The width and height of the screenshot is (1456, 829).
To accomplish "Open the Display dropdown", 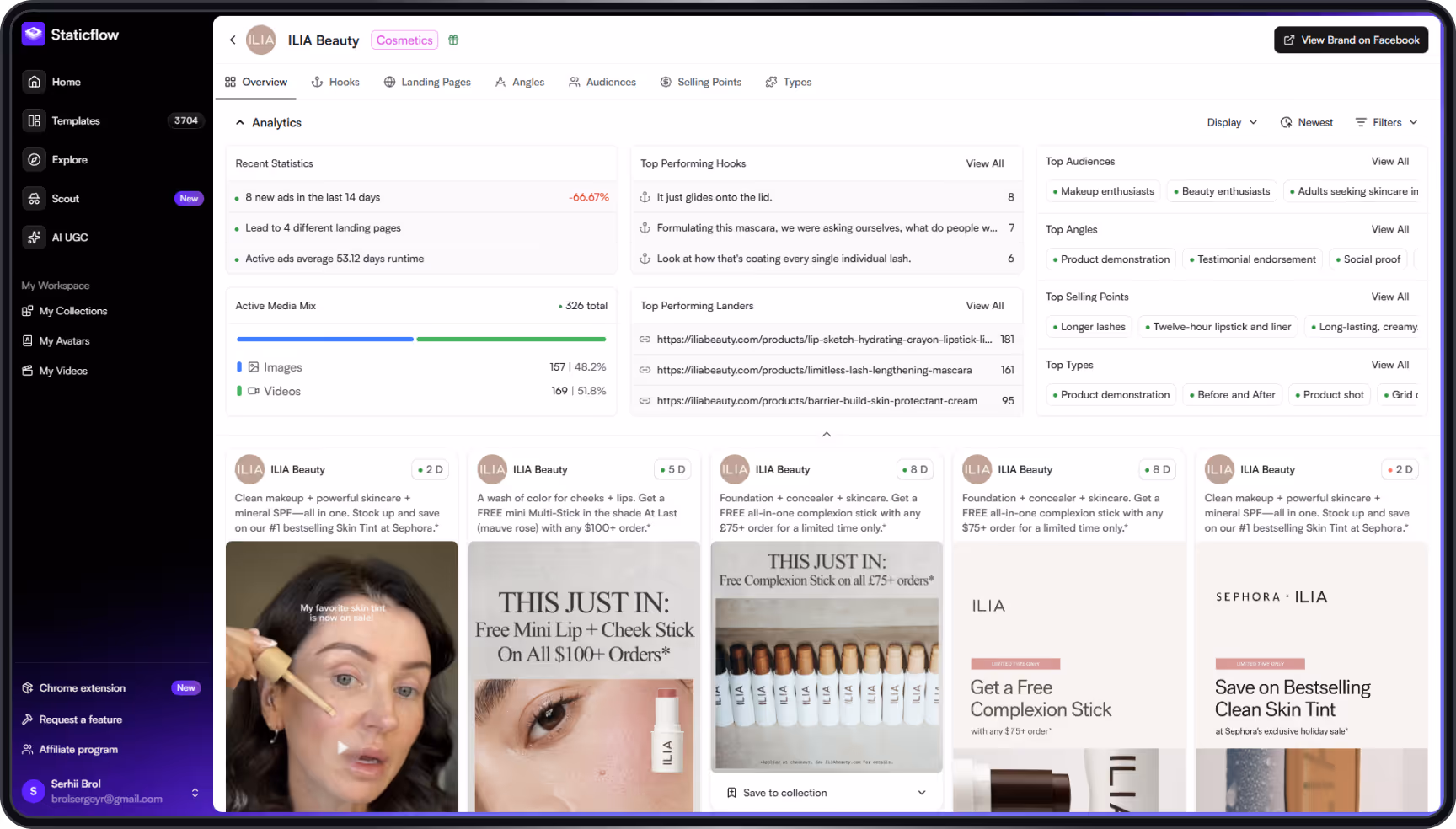I will tap(1232, 122).
